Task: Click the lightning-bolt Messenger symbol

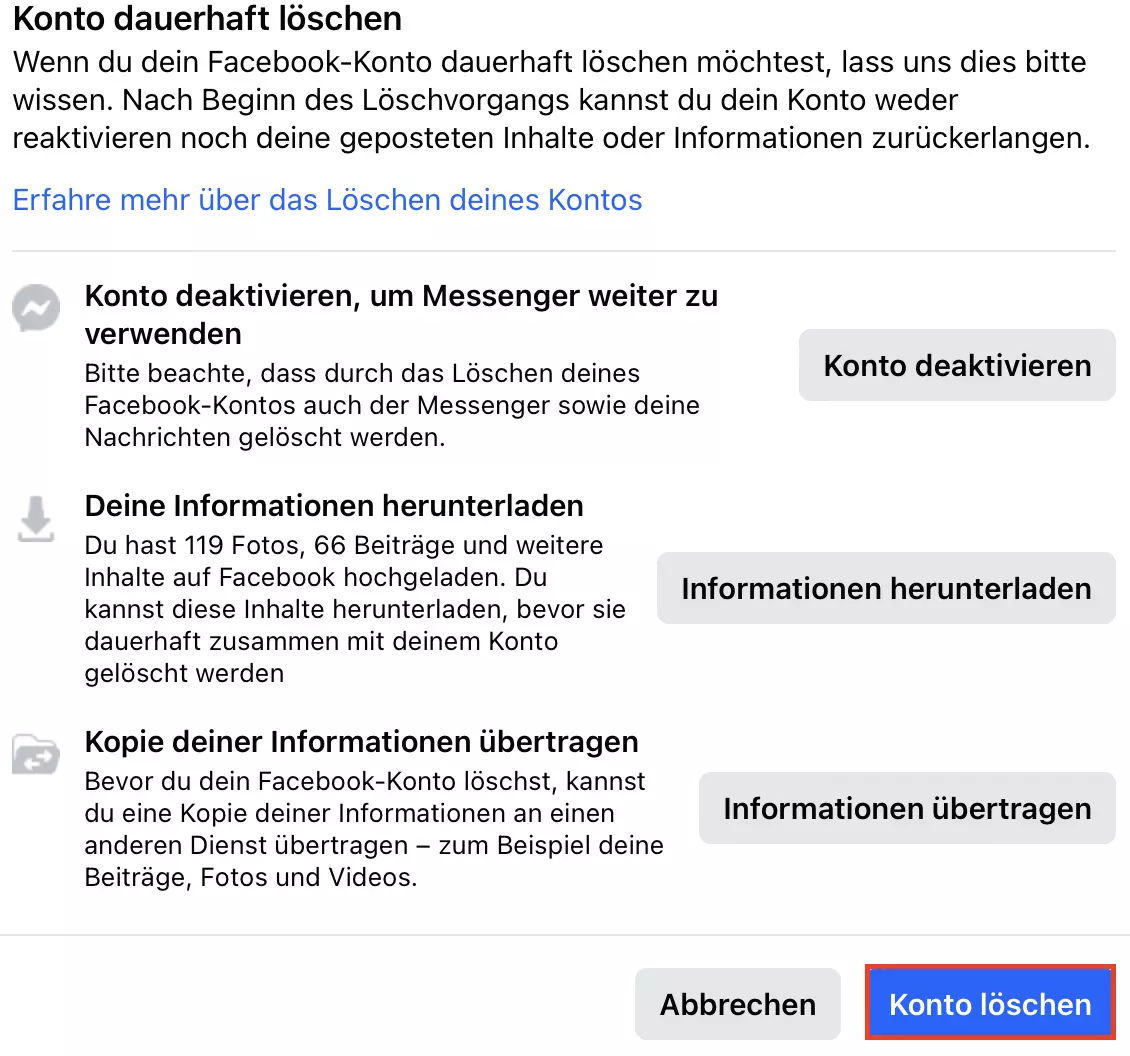Action: click(36, 308)
